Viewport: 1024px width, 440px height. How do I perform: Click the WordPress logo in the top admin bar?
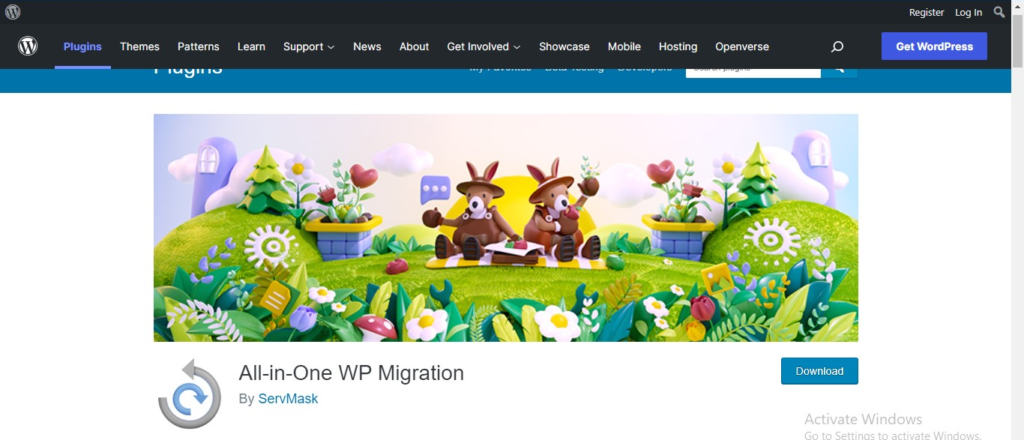pyautogui.click(x=13, y=12)
